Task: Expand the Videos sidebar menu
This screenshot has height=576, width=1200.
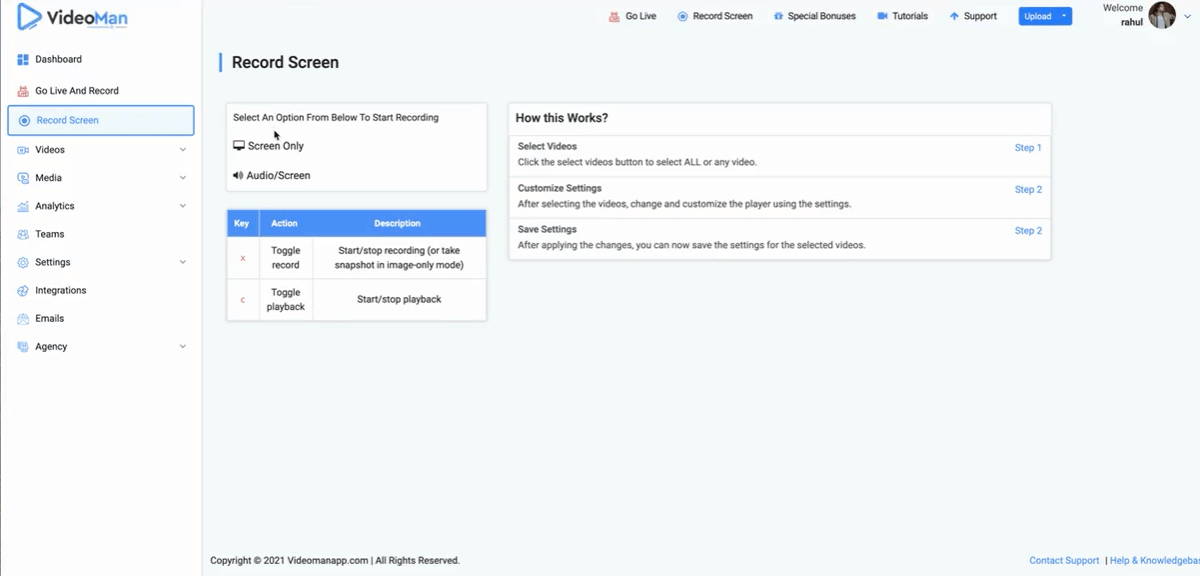Action: (182, 150)
